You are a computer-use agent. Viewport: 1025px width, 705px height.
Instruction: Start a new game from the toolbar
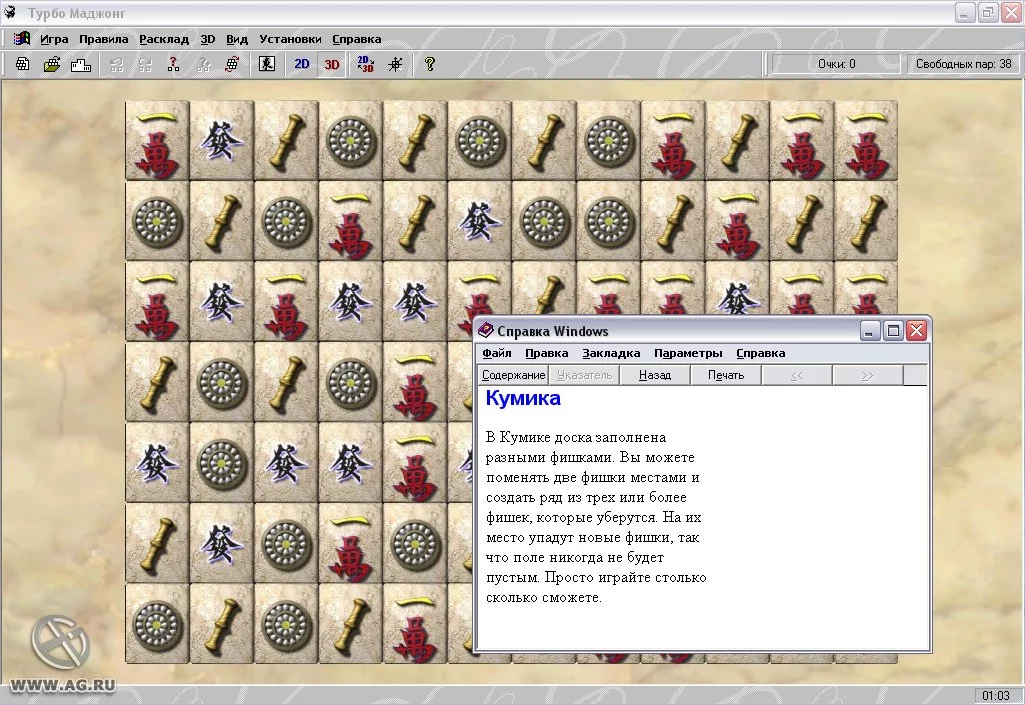tap(22, 64)
